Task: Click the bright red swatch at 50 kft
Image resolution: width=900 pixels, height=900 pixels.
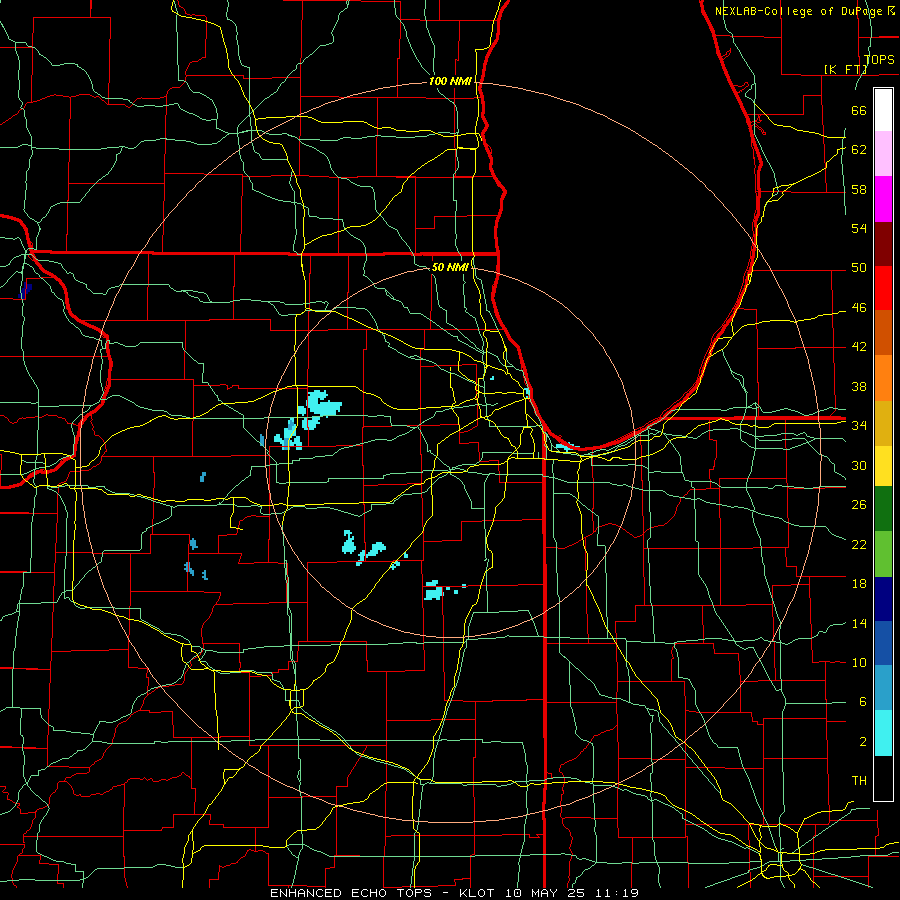Action: coord(883,288)
